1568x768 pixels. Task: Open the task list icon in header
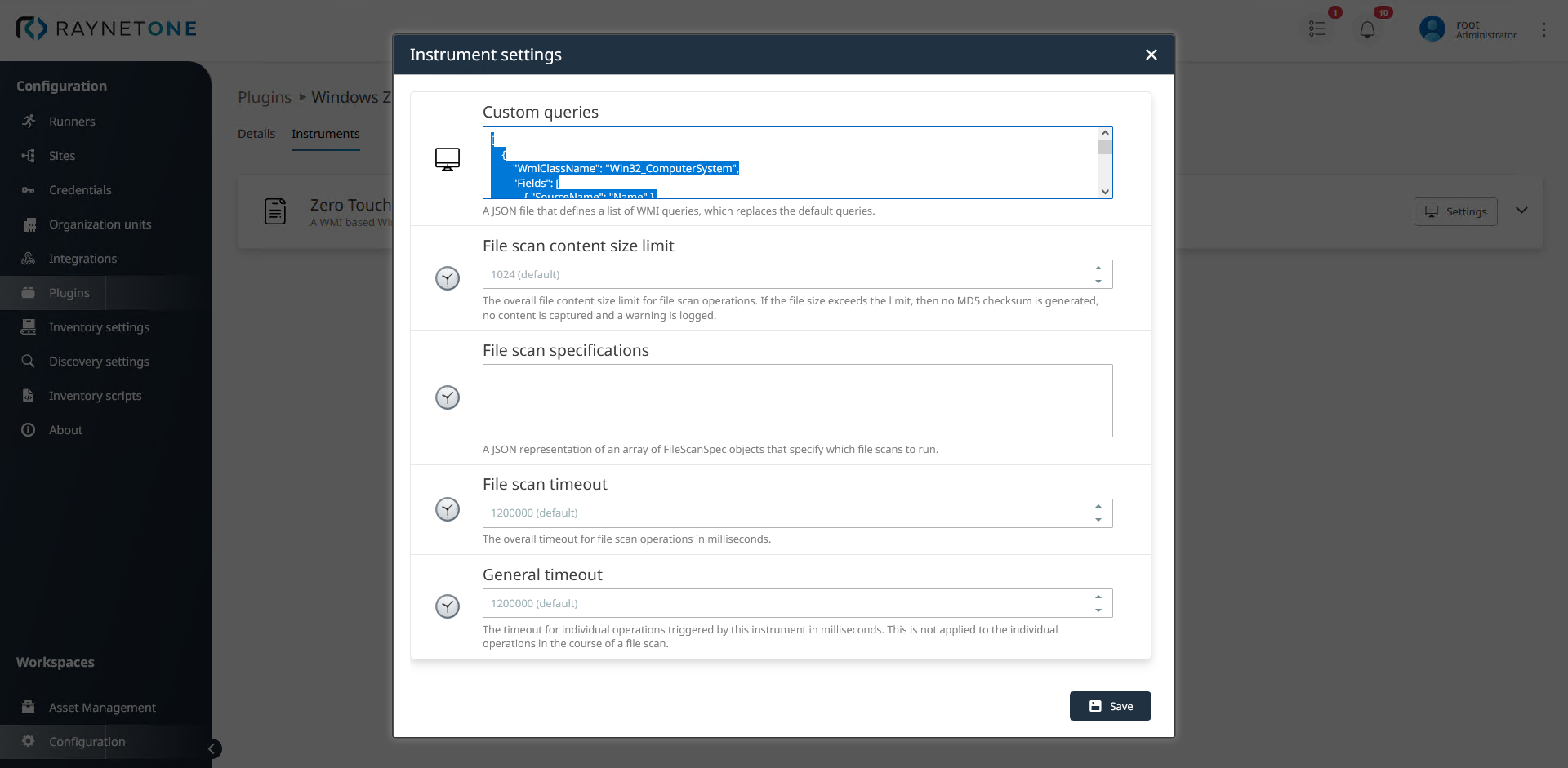[1316, 29]
